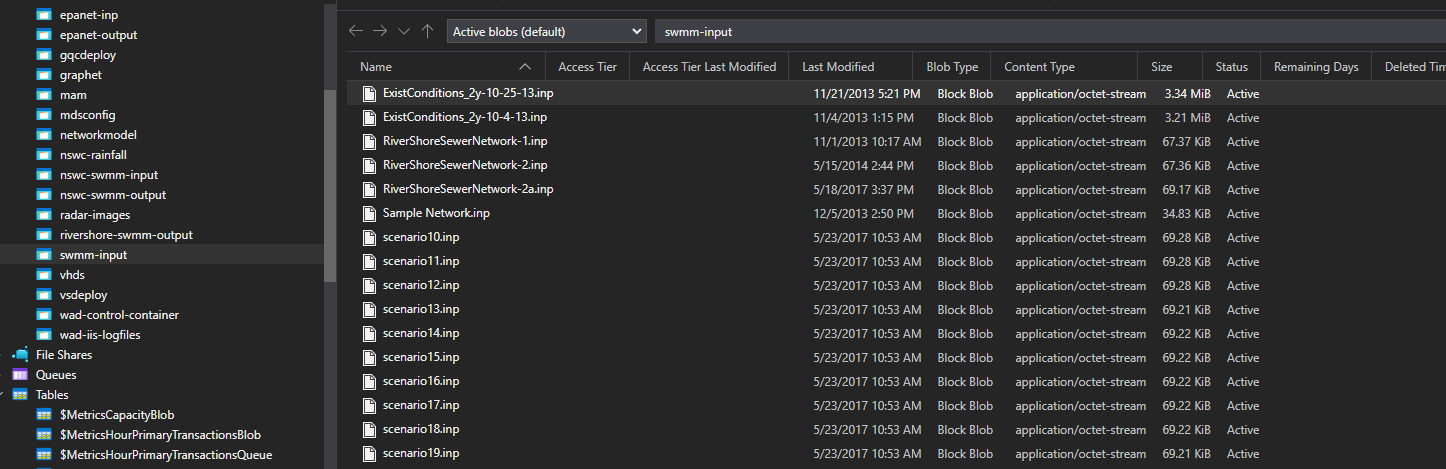Click the swmm-input path field
The width and height of the screenshot is (1446, 469).
(1050, 31)
